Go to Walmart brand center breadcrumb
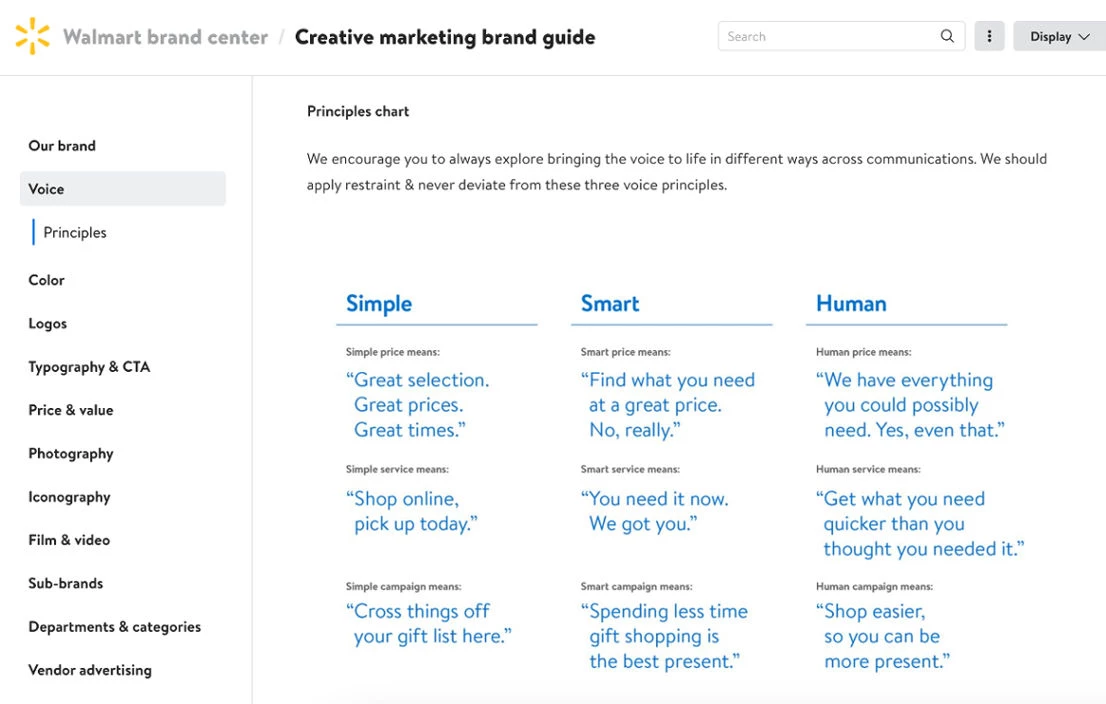The height and width of the screenshot is (704, 1106). (x=166, y=37)
